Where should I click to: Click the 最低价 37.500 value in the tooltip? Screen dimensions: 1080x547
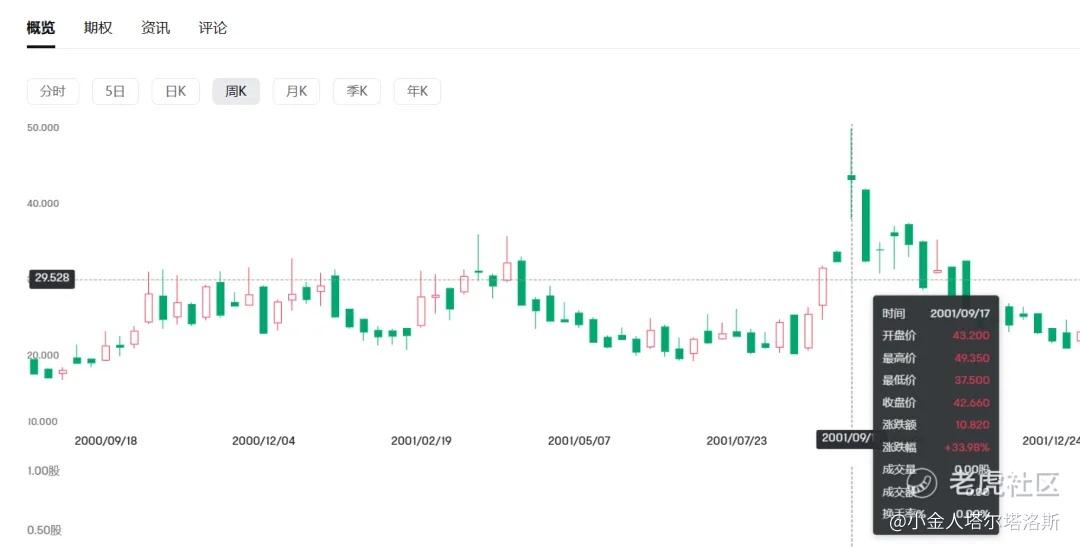point(971,380)
